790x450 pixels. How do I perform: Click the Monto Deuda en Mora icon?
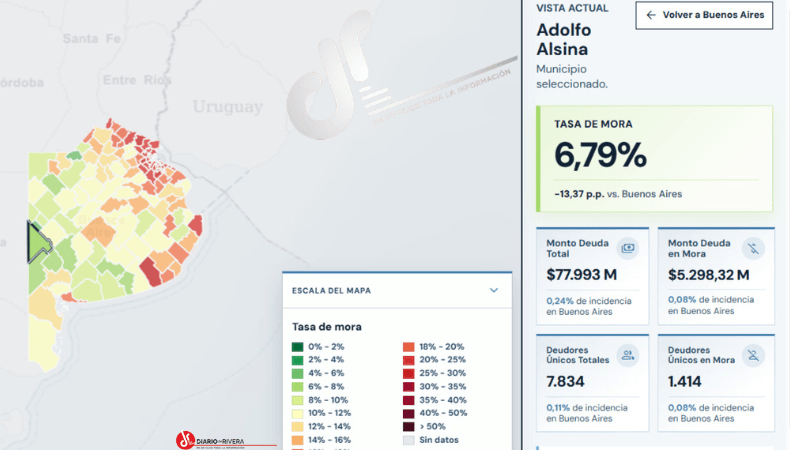point(753,248)
